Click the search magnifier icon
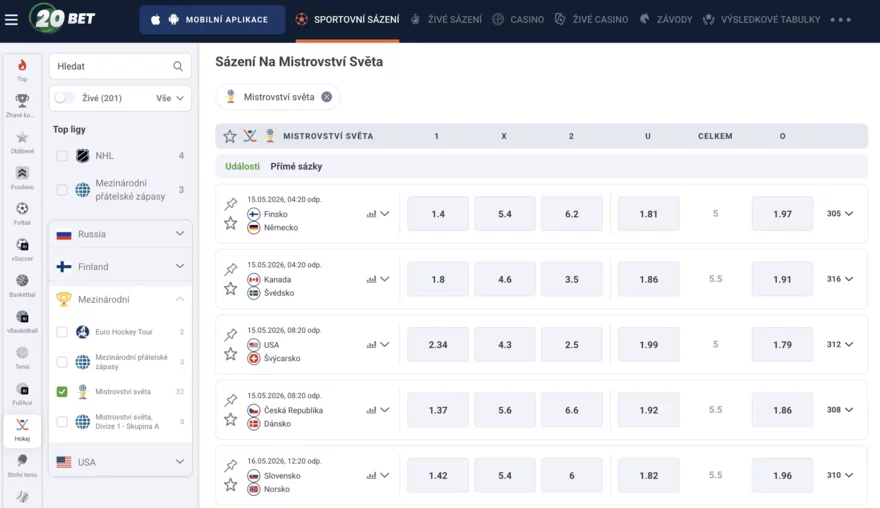This screenshot has height=508, width=880. tap(178, 66)
